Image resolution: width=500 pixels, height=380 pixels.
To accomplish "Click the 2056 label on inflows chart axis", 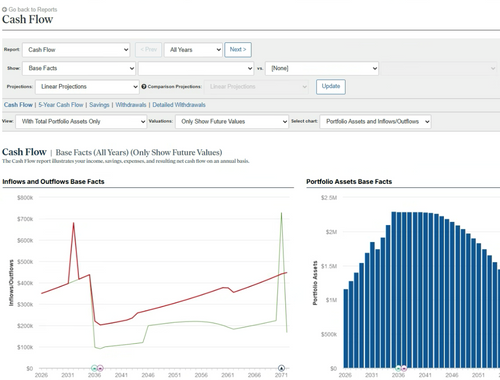I will pos(201,375).
